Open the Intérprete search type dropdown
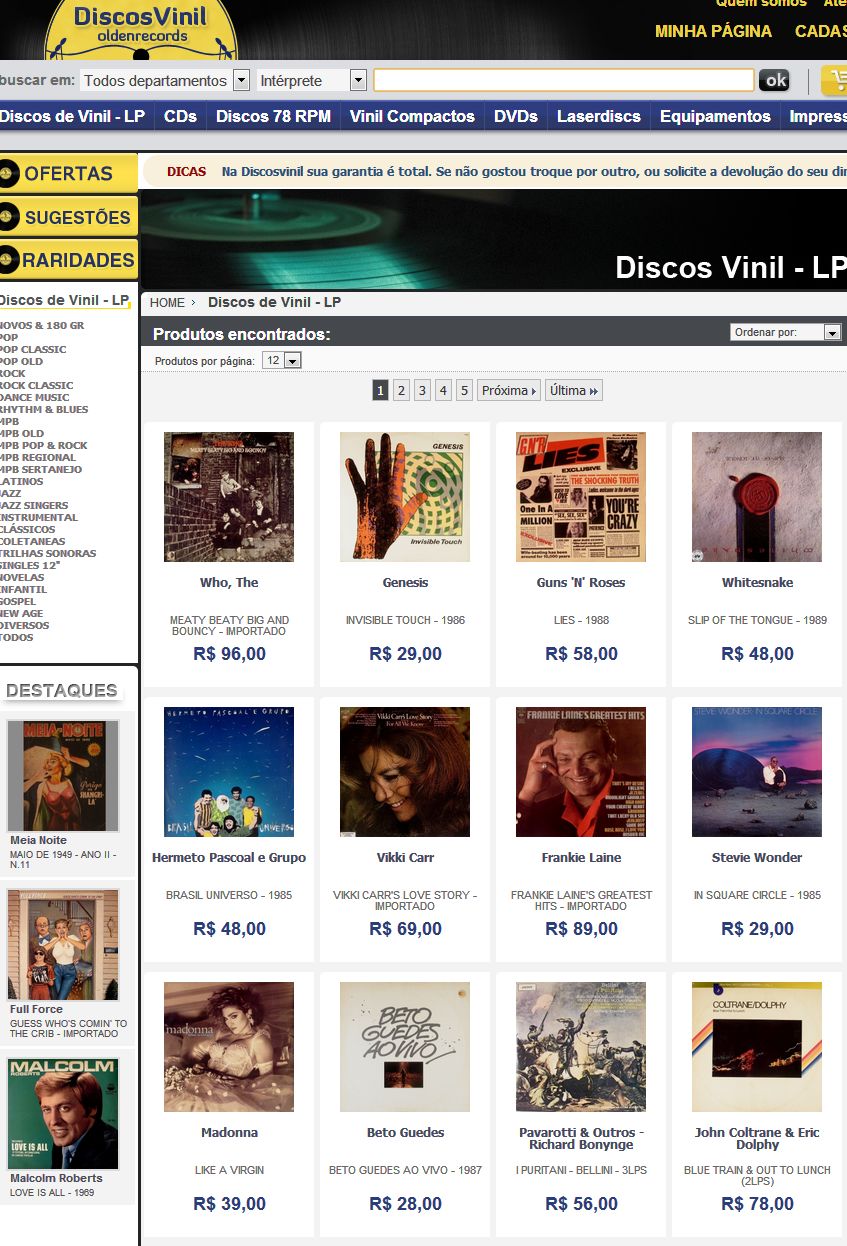The width and height of the screenshot is (847, 1246). pos(312,80)
